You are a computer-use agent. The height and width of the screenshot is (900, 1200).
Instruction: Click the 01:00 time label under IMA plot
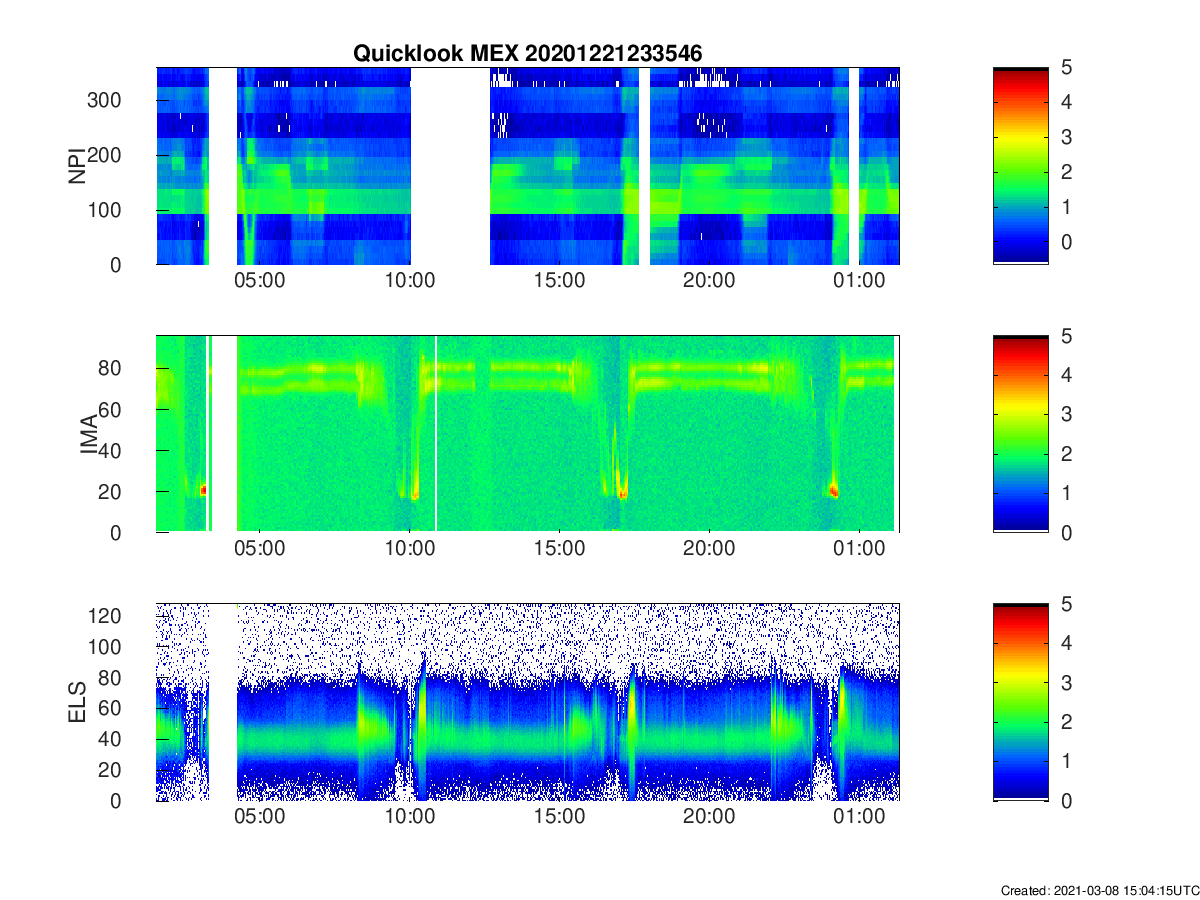(x=858, y=549)
